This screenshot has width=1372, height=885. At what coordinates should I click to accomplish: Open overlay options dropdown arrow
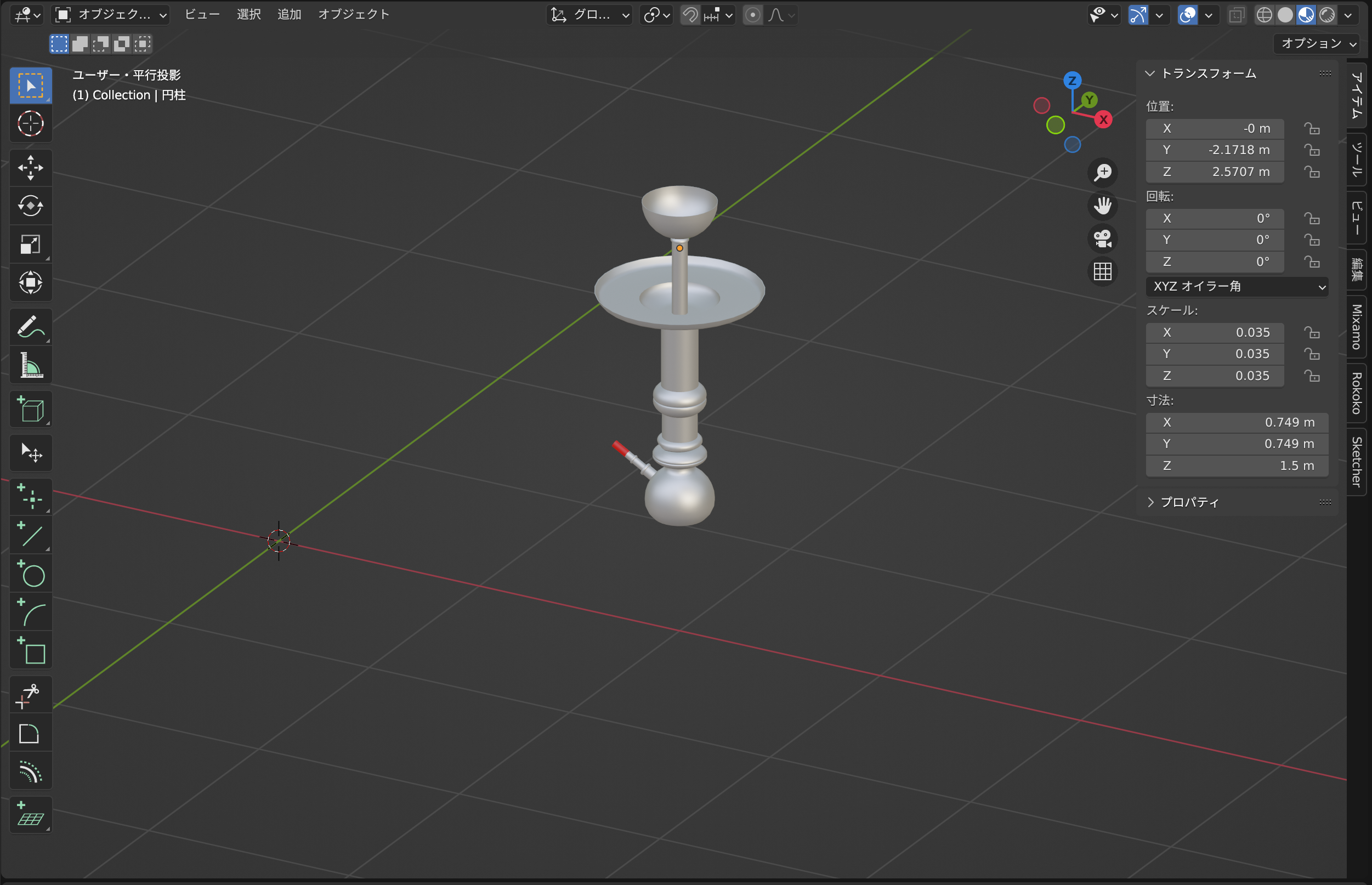(x=1209, y=15)
